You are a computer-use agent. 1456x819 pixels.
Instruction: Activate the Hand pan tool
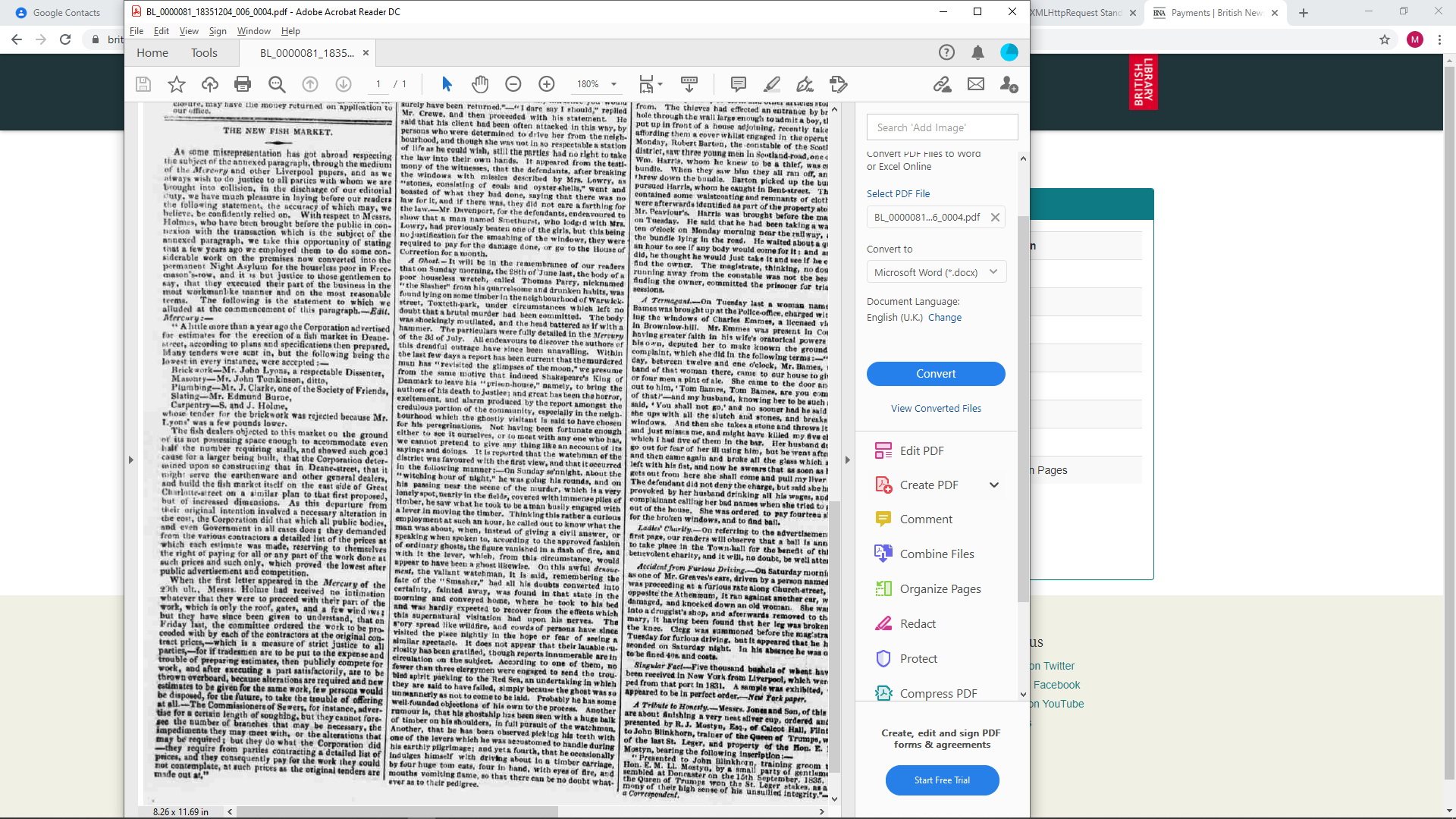[x=480, y=84]
